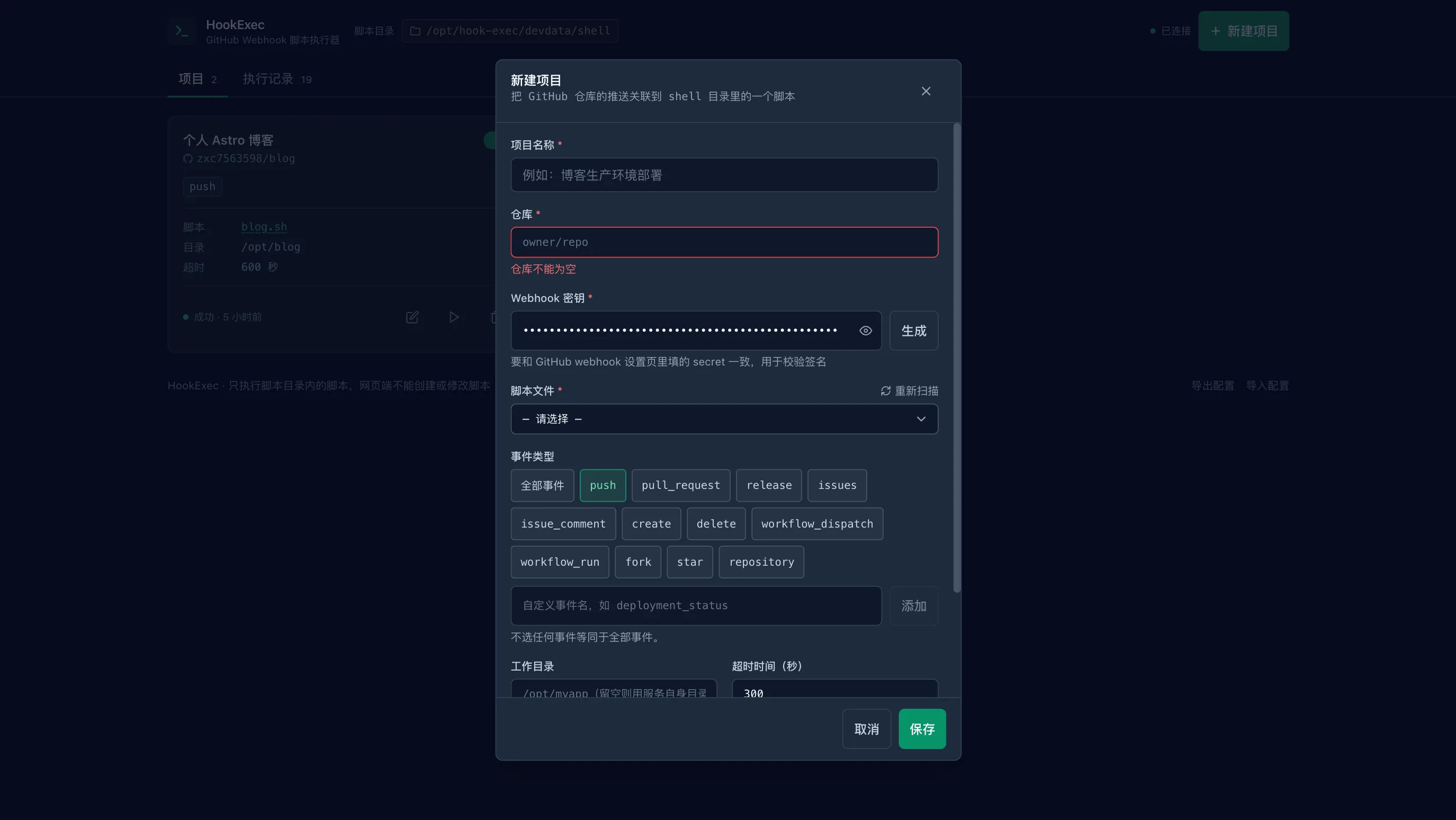Viewport: 1456px width, 820px height.
Task: Select the workflow_dispatch event chip
Action: point(817,524)
